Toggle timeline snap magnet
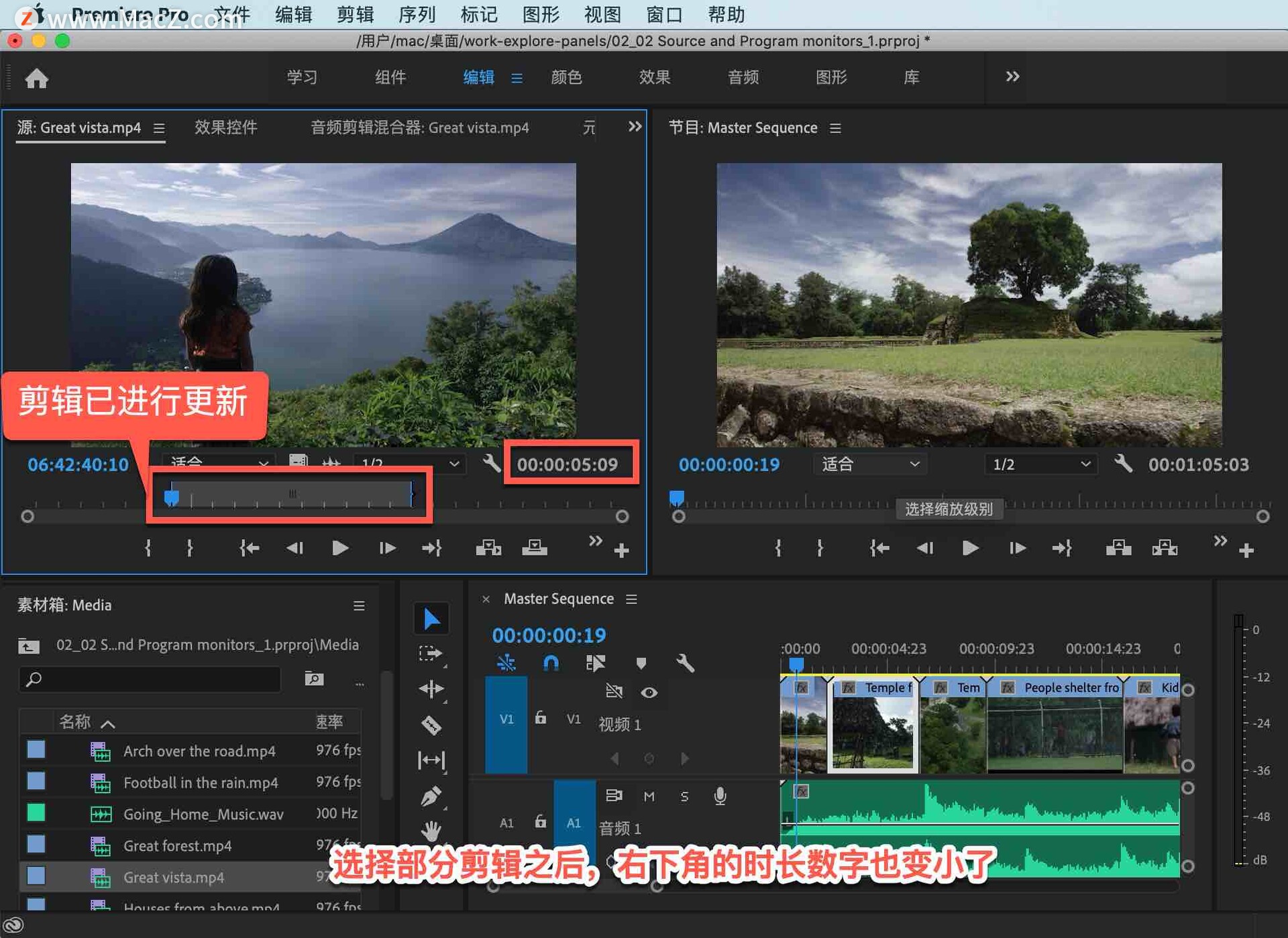Image resolution: width=1288 pixels, height=938 pixels. 551,664
